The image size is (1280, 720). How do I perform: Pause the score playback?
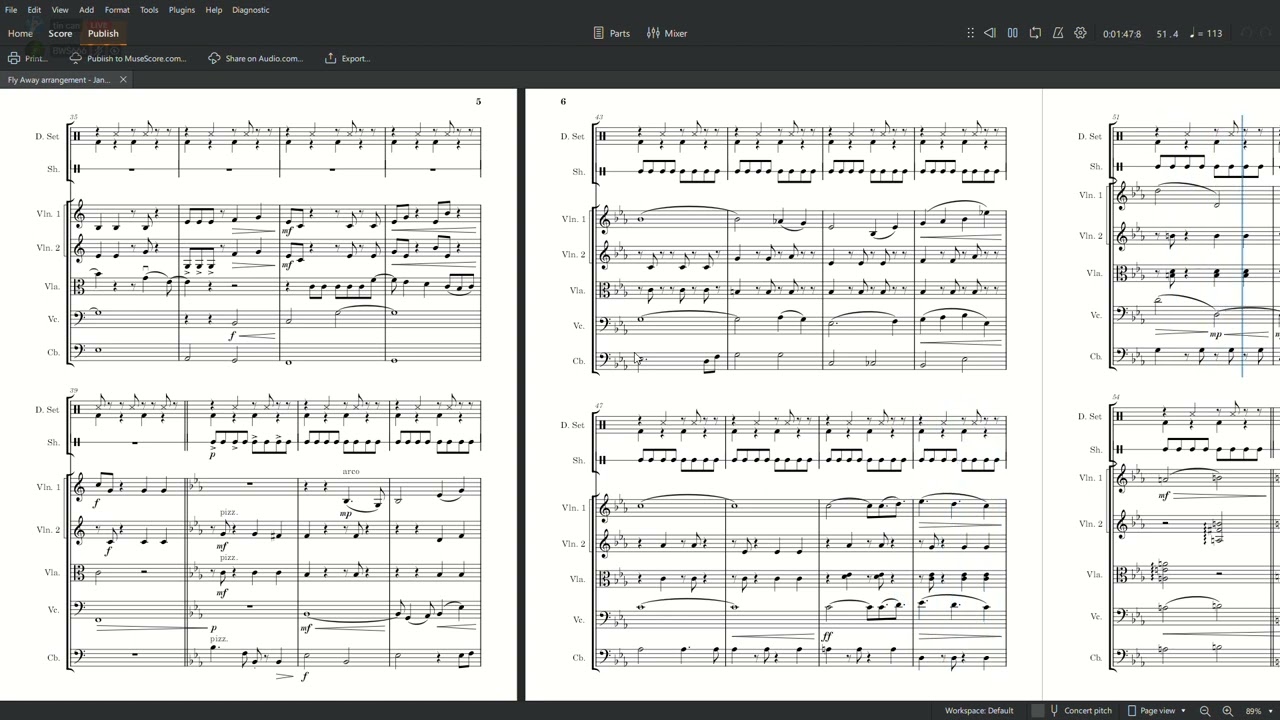coord(1012,33)
